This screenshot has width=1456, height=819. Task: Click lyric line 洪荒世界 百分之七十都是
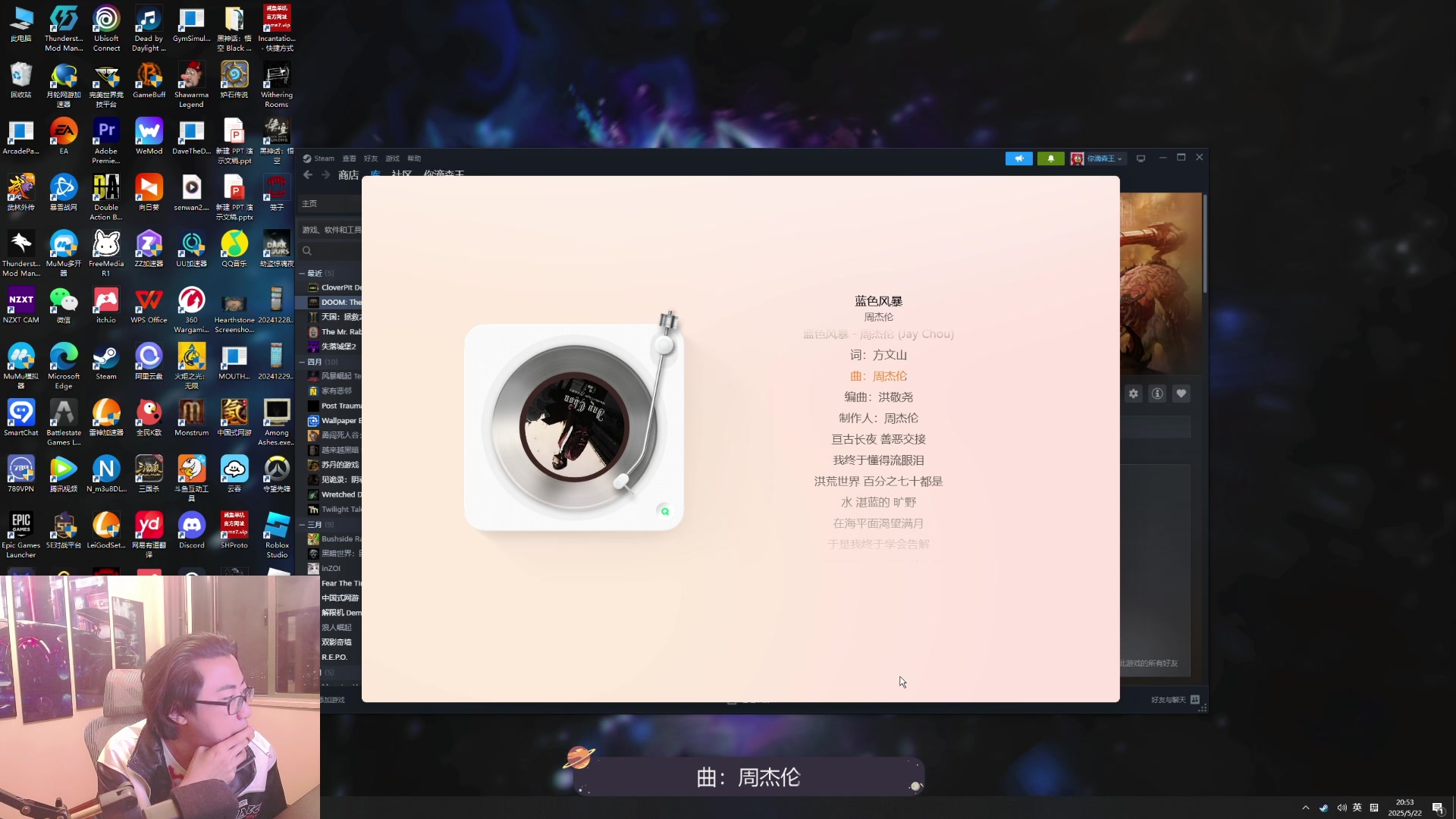878,482
